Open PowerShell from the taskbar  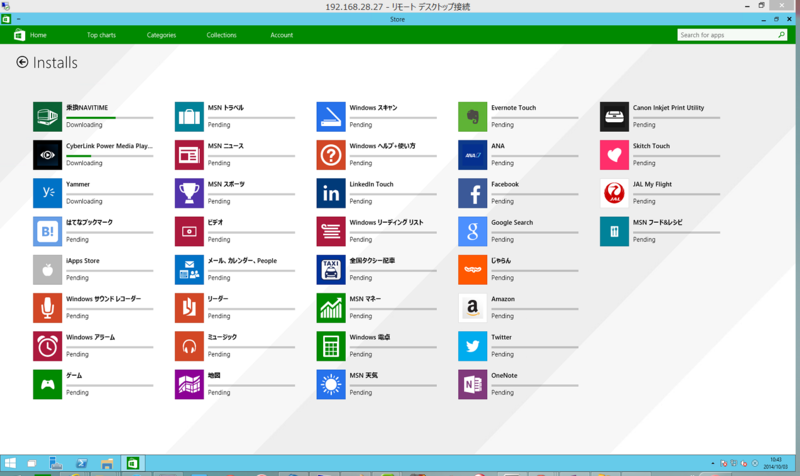tap(82, 463)
